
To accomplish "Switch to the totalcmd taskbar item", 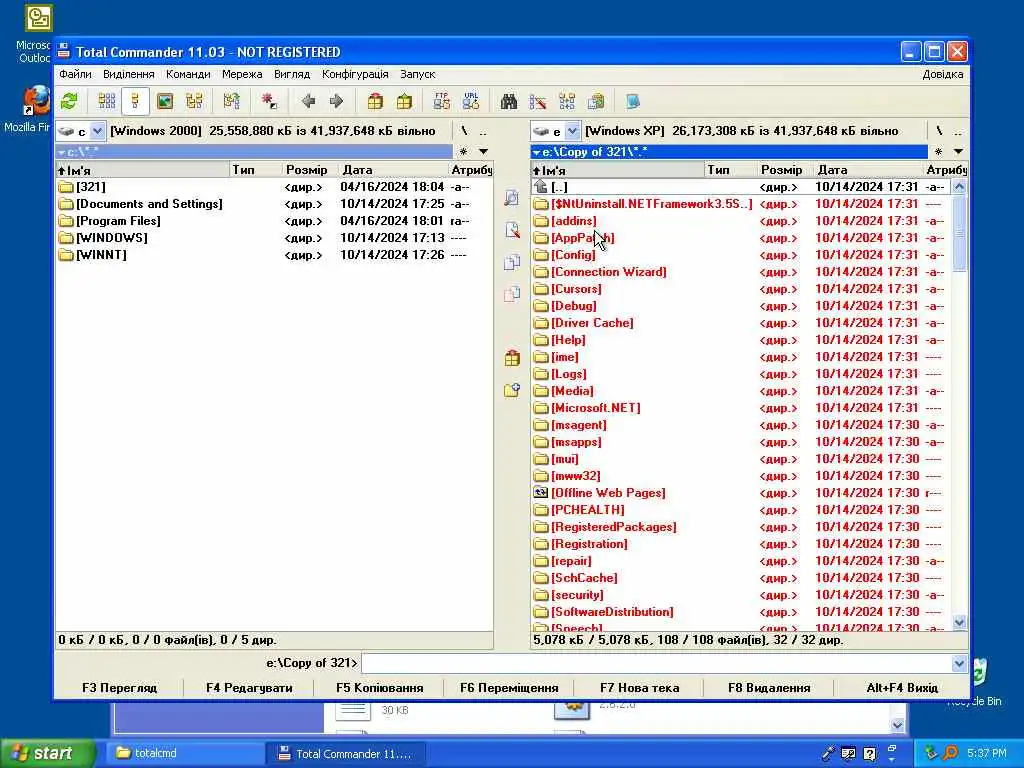I will point(183,754).
